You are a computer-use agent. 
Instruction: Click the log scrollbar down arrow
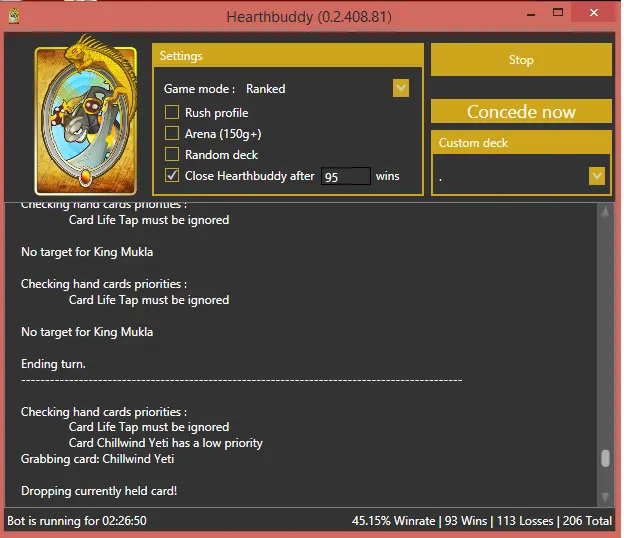pos(605,497)
